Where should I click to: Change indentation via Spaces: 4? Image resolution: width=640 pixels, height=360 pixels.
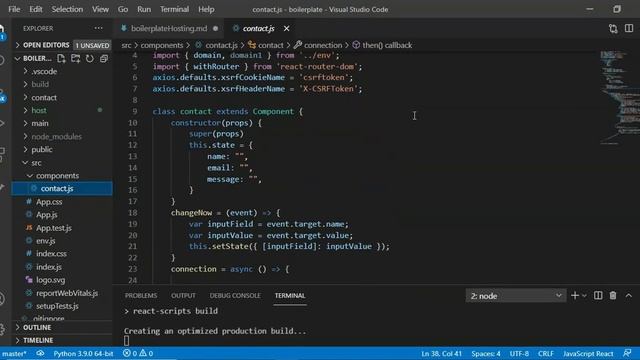point(486,353)
